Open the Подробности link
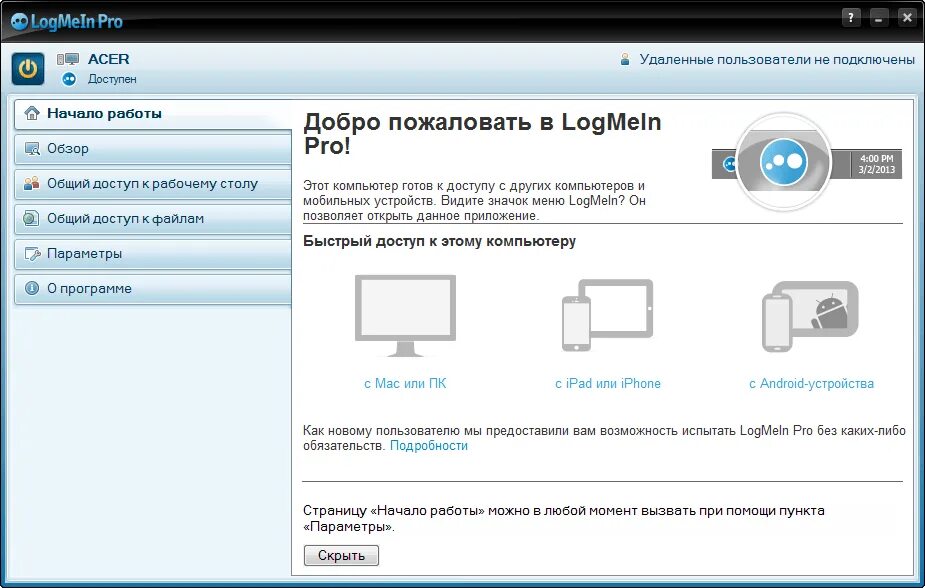Screen dimensions: 925x588 pyautogui.click(x=429, y=446)
